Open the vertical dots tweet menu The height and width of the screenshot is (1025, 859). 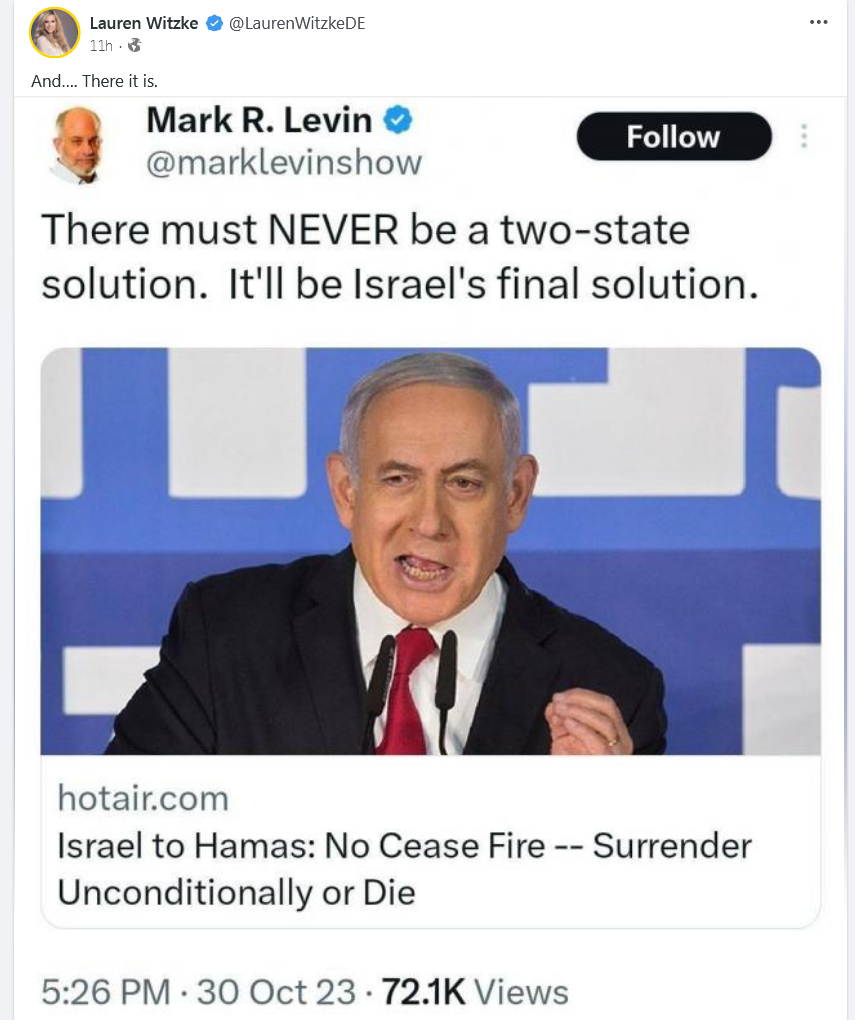804,136
